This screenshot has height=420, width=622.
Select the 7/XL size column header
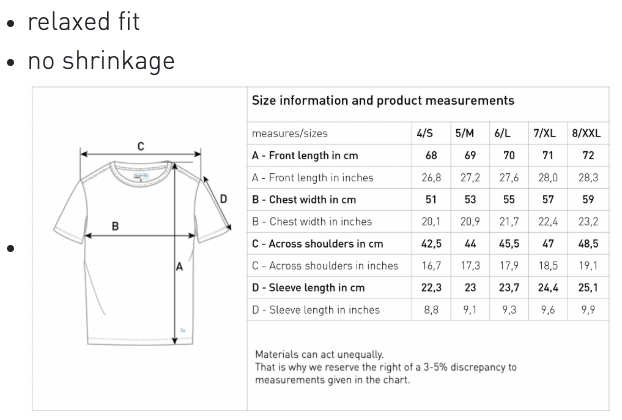[544, 133]
